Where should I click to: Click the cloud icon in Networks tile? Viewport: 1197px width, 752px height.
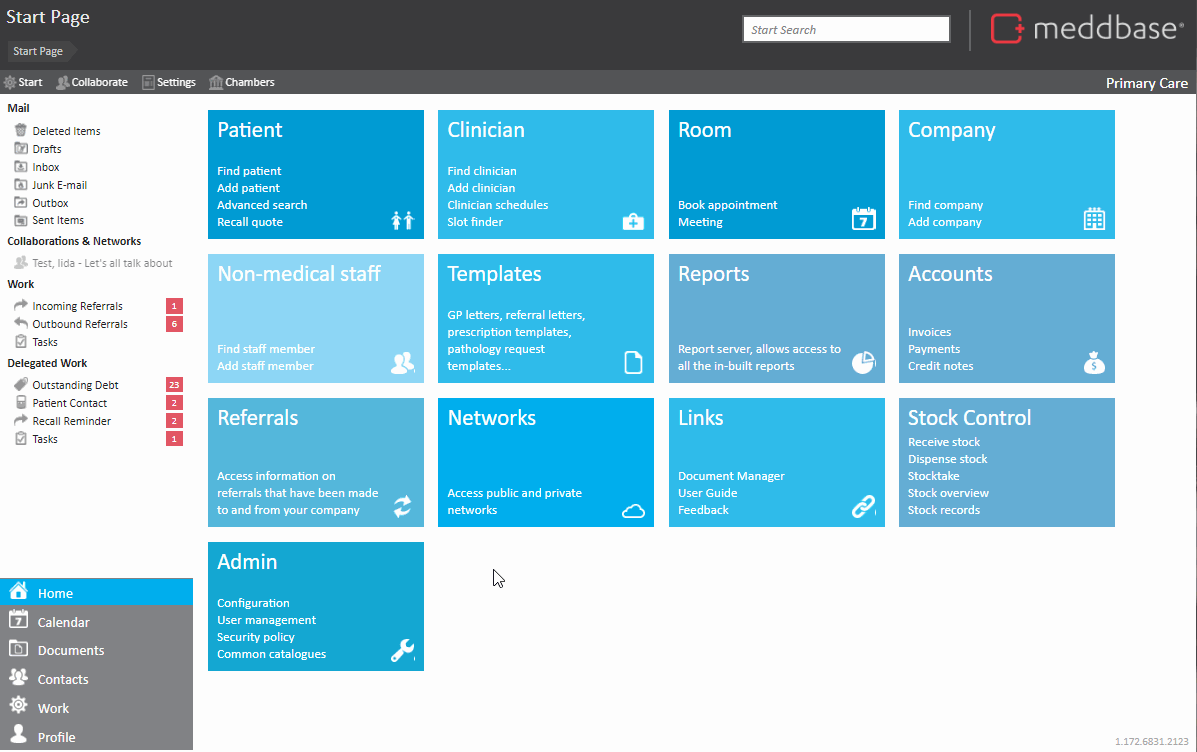point(633,511)
